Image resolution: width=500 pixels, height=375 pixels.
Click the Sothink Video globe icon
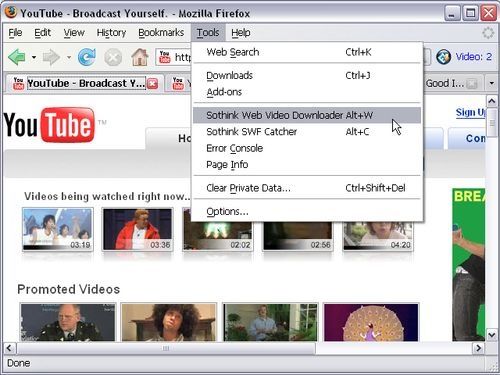tap(444, 57)
